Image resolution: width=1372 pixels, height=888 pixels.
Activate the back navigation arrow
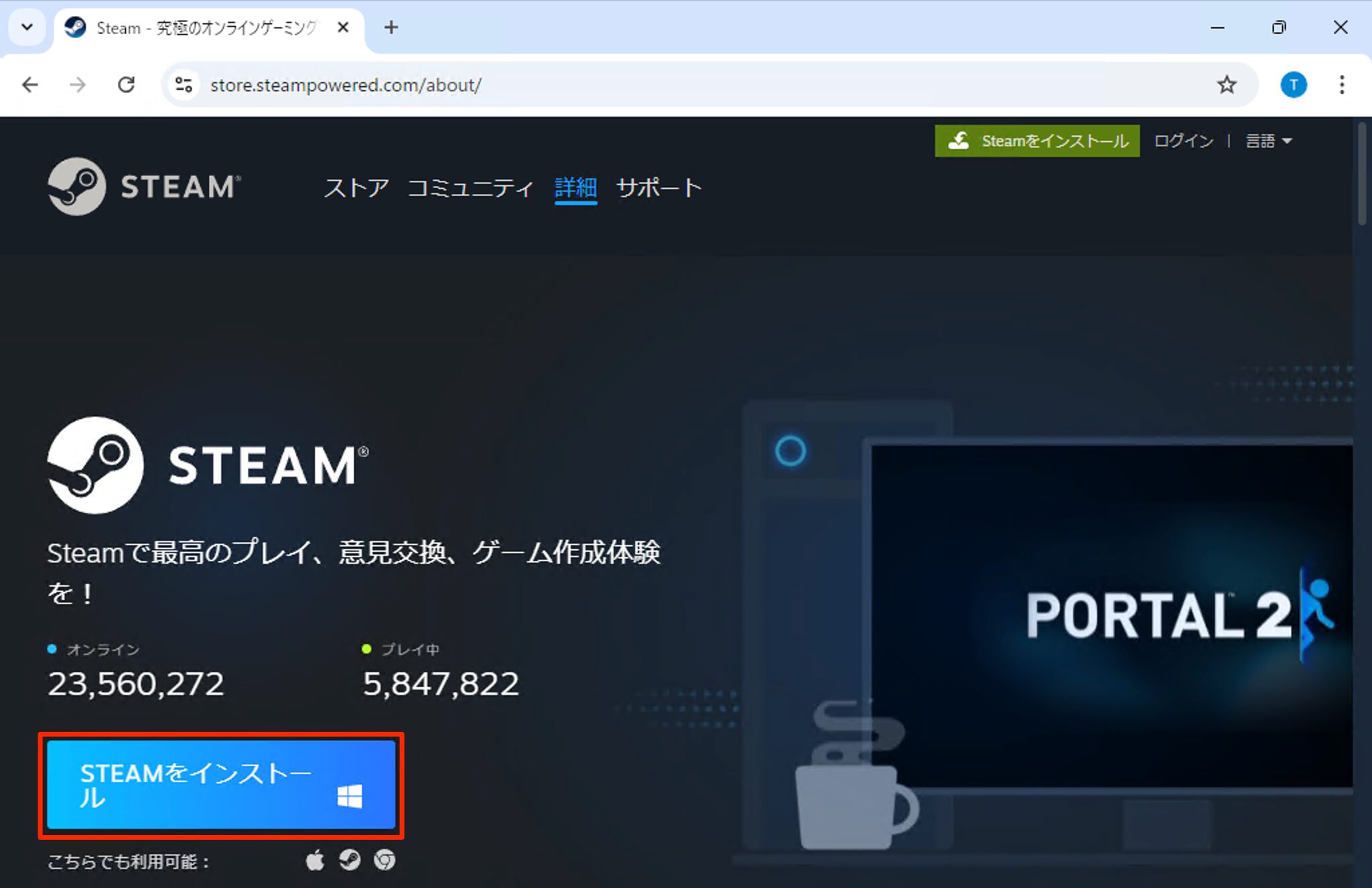click(x=29, y=84)
